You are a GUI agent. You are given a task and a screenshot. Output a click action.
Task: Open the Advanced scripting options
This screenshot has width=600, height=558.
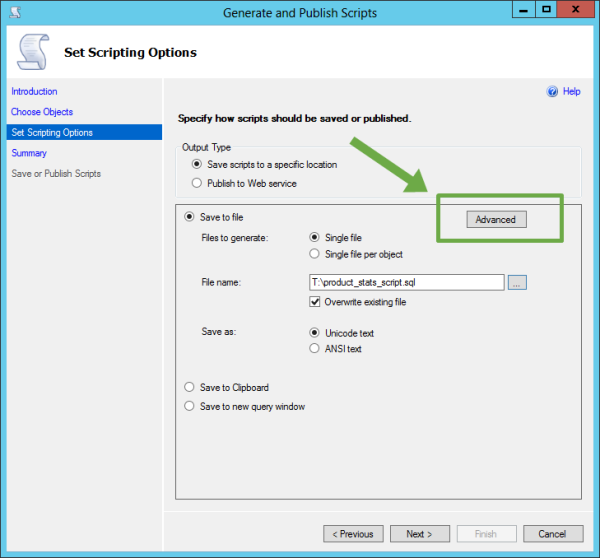tap(495, 219)
